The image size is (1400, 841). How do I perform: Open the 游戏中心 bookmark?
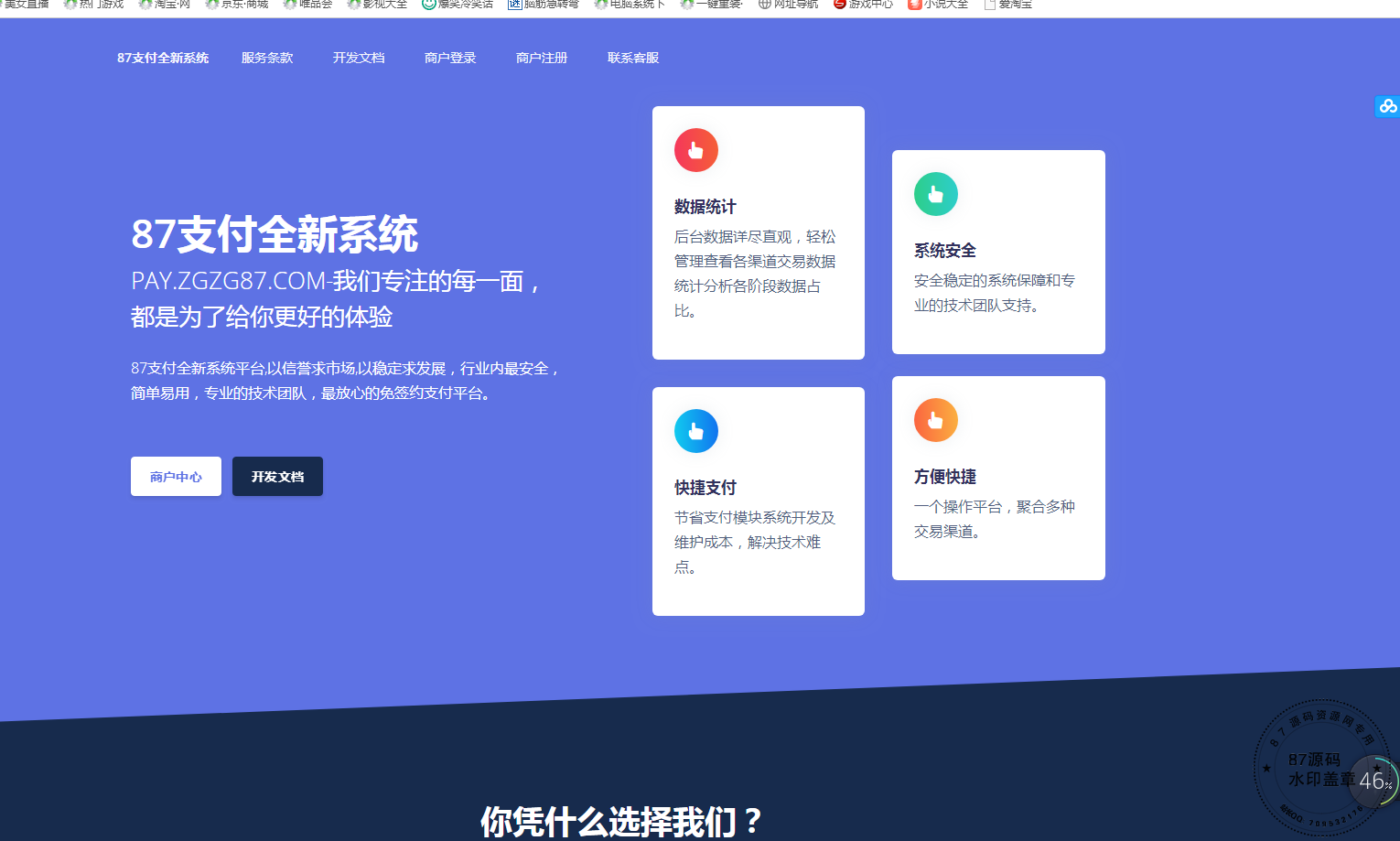pos(862,5)
